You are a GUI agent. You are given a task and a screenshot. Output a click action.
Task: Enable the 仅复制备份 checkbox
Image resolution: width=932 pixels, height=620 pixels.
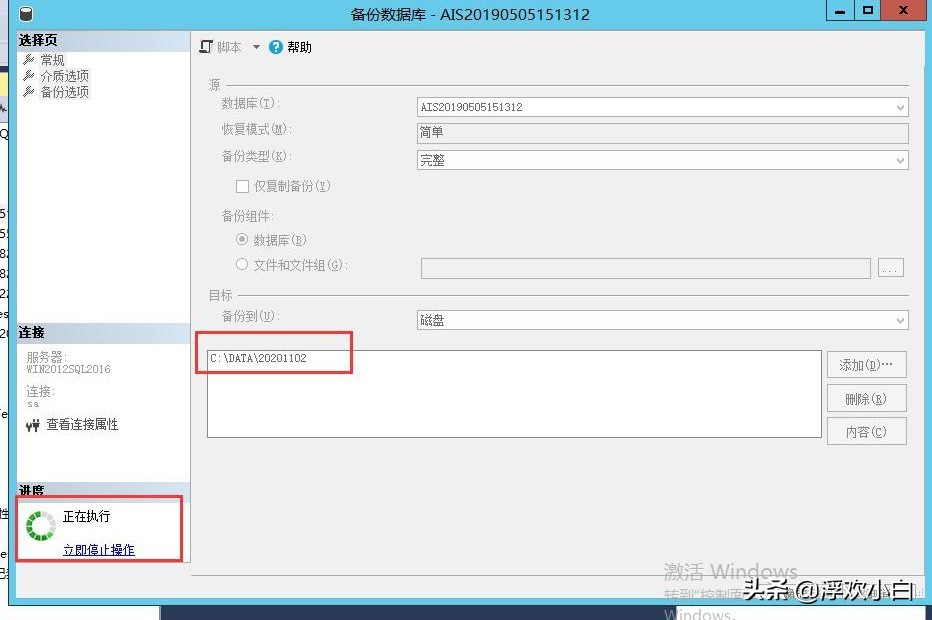pyautogui.click(x=241, y=186)
